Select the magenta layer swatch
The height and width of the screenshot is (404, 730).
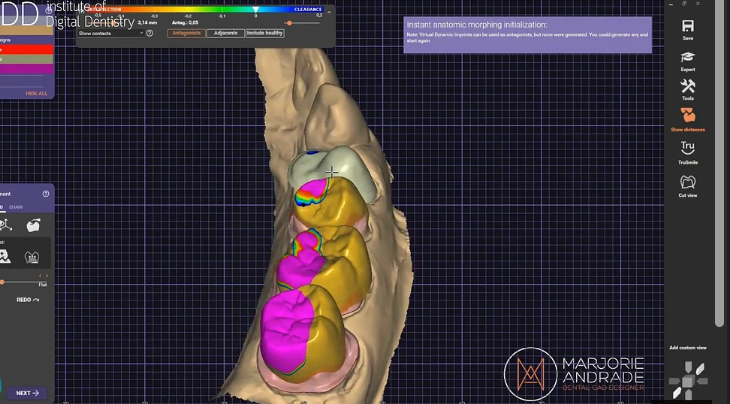(27, 69)
